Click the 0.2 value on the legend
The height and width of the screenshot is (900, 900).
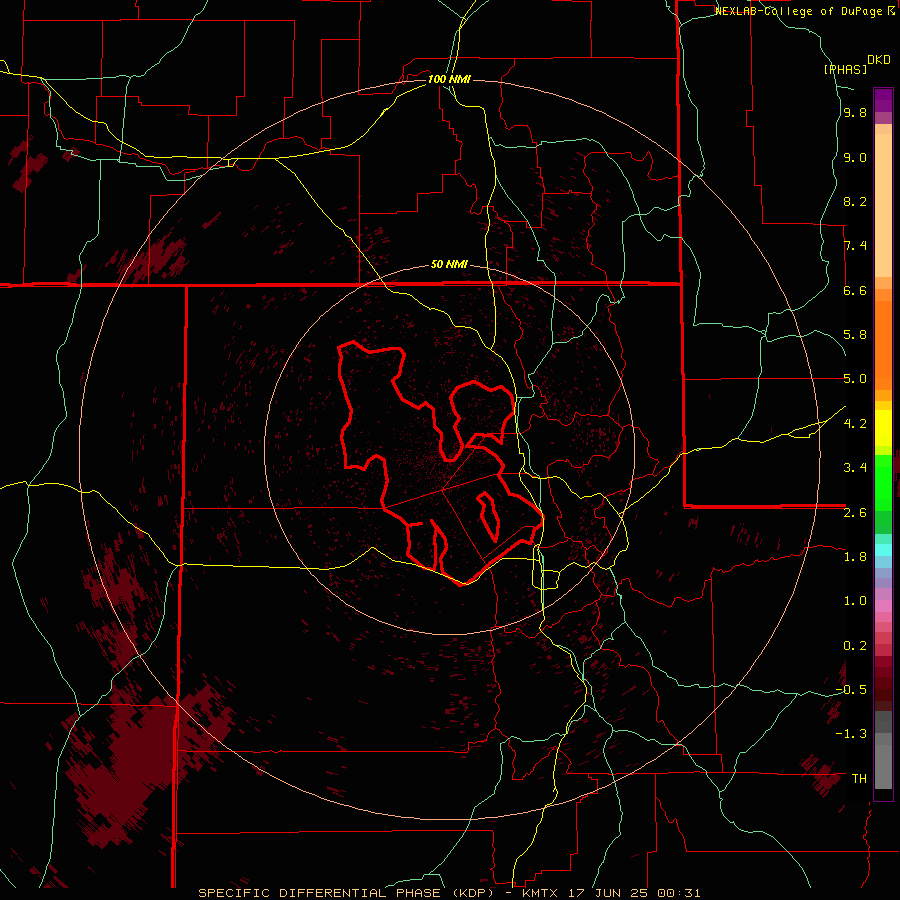coord(855,646)
